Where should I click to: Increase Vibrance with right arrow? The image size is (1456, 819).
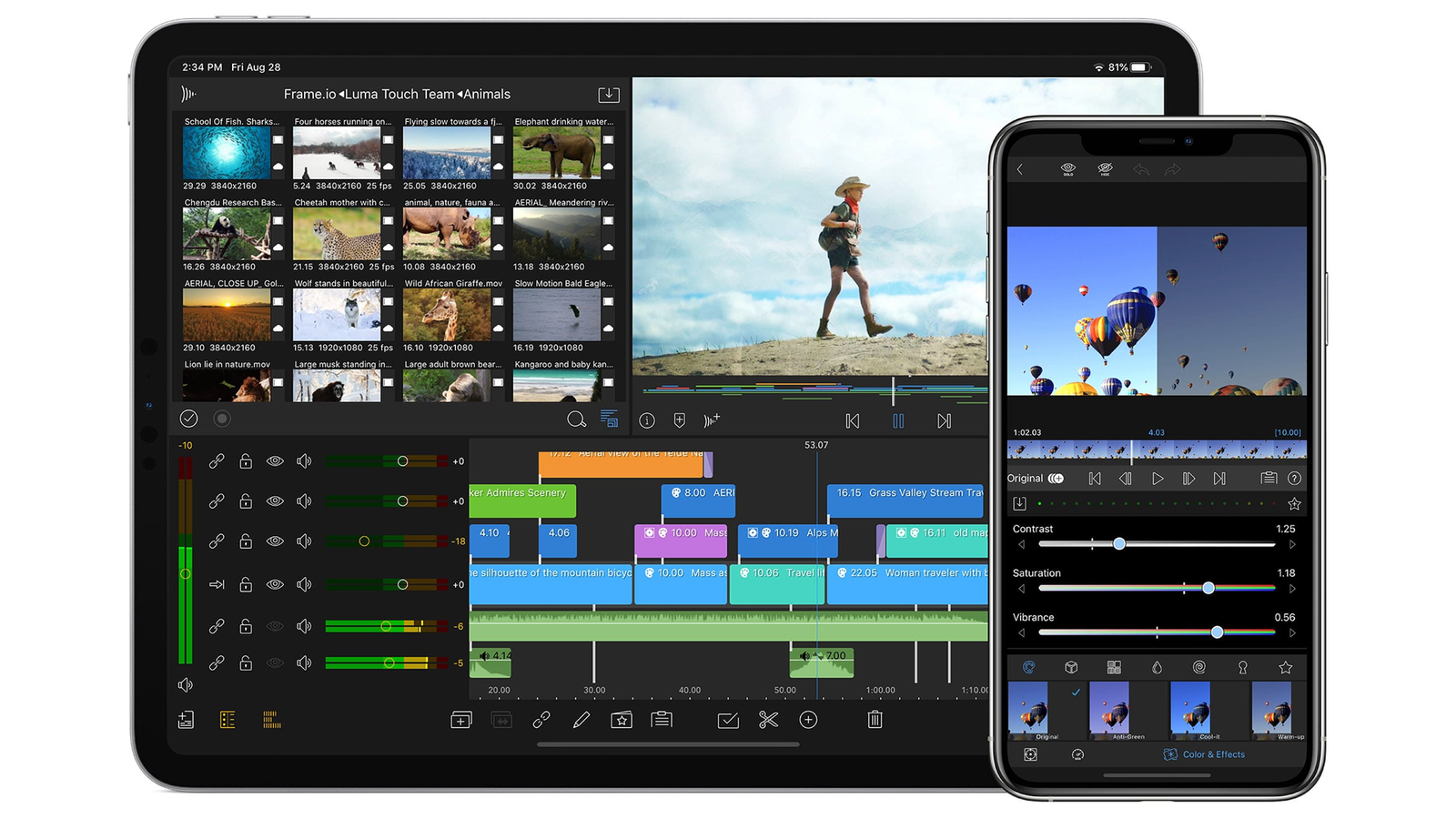(x=1292, y=632)
